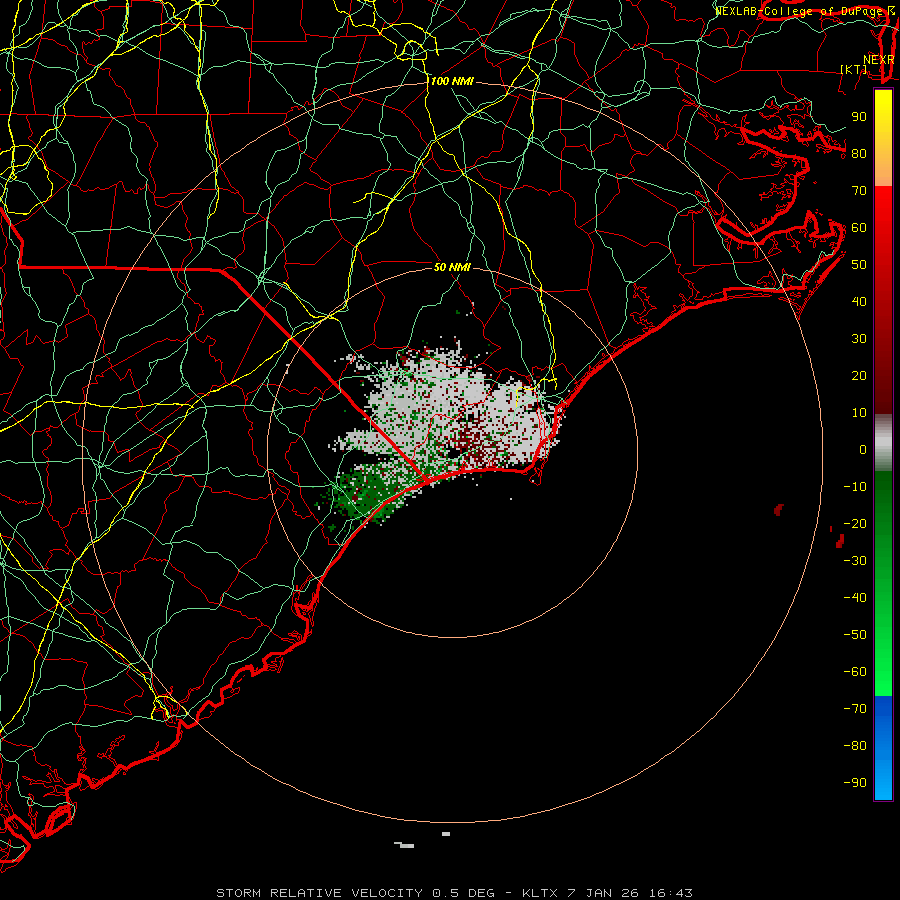Click the -40 value on the velocity scale
Image resolution: width=900 pixels, height=900 pixels.
coord(855,598)
